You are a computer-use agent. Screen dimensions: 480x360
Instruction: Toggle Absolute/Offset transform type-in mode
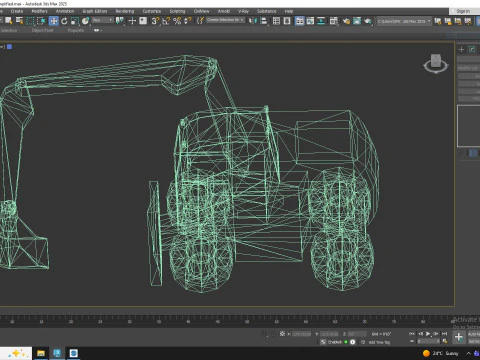coord(282,334)
